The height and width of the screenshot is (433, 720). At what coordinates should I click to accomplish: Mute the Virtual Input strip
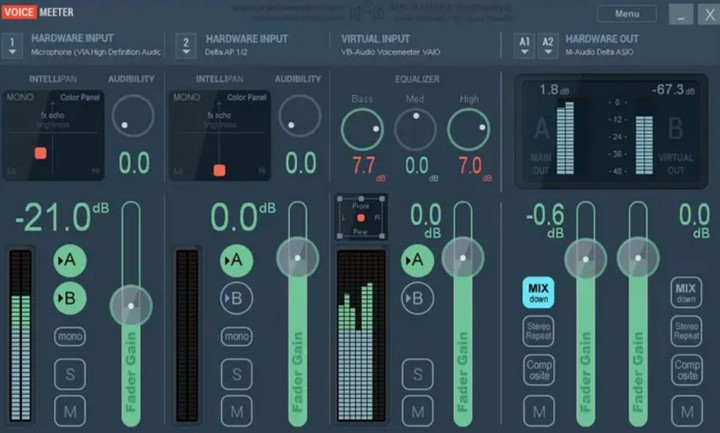[417, 411]
